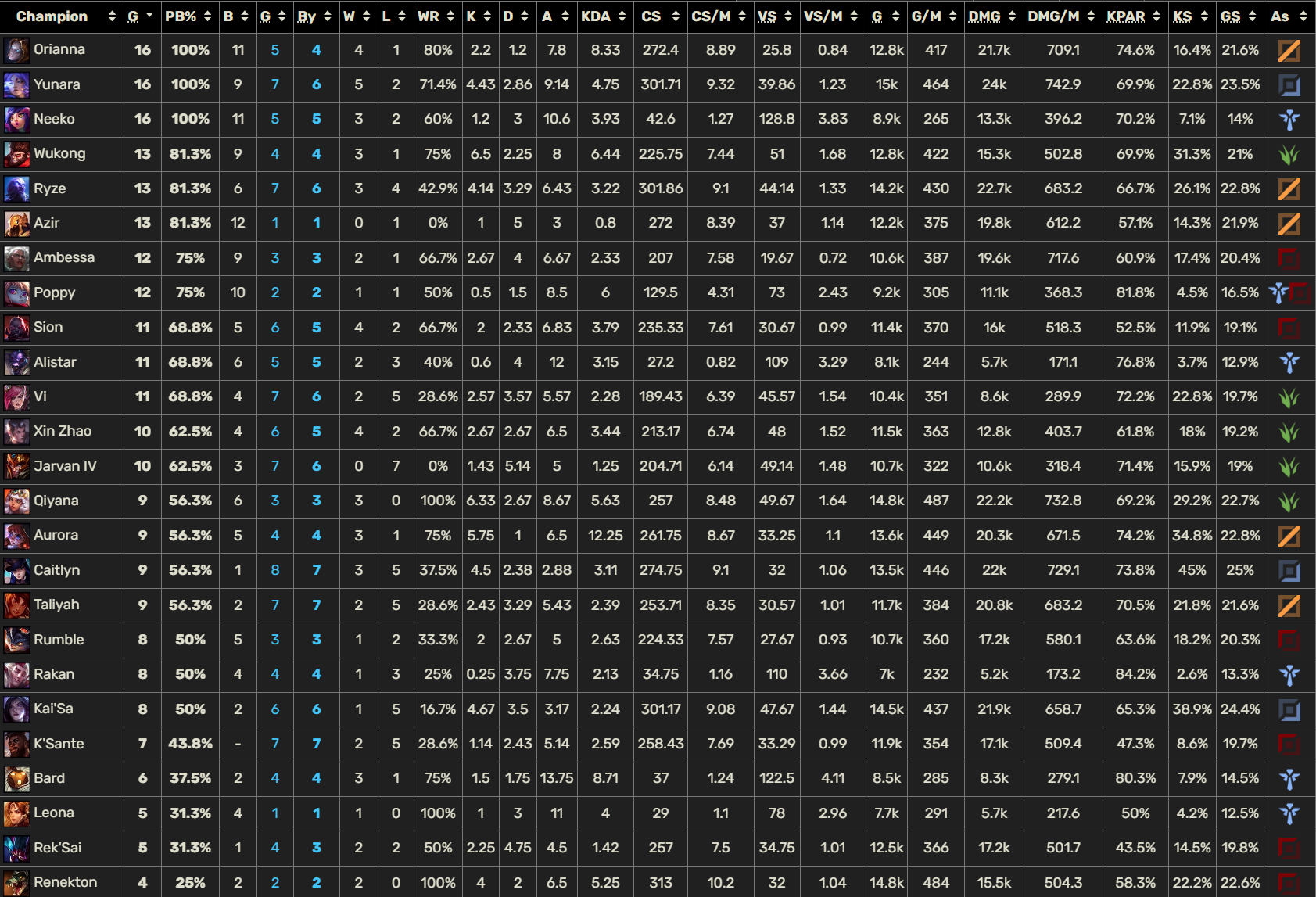Open Orianna's champion portrait icon
The image size is (1316, 897).
point(16,50)
